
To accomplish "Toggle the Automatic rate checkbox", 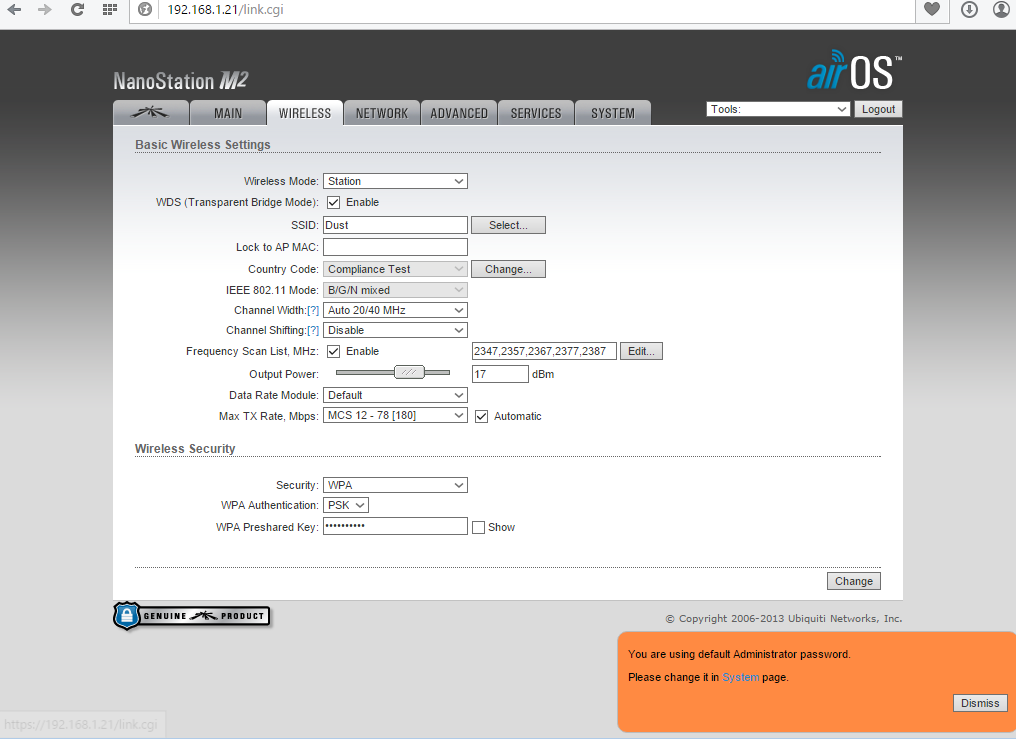I will 481,416.
